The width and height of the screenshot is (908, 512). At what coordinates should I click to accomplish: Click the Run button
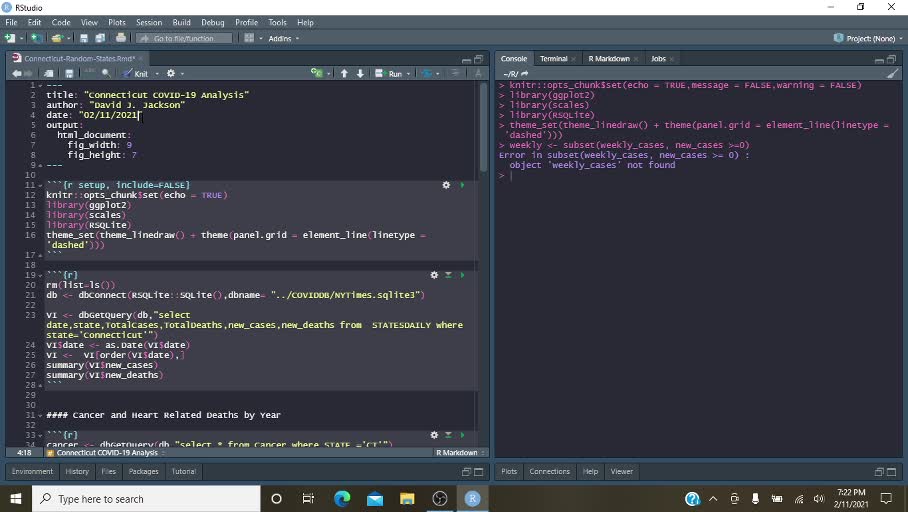(389, 74)
